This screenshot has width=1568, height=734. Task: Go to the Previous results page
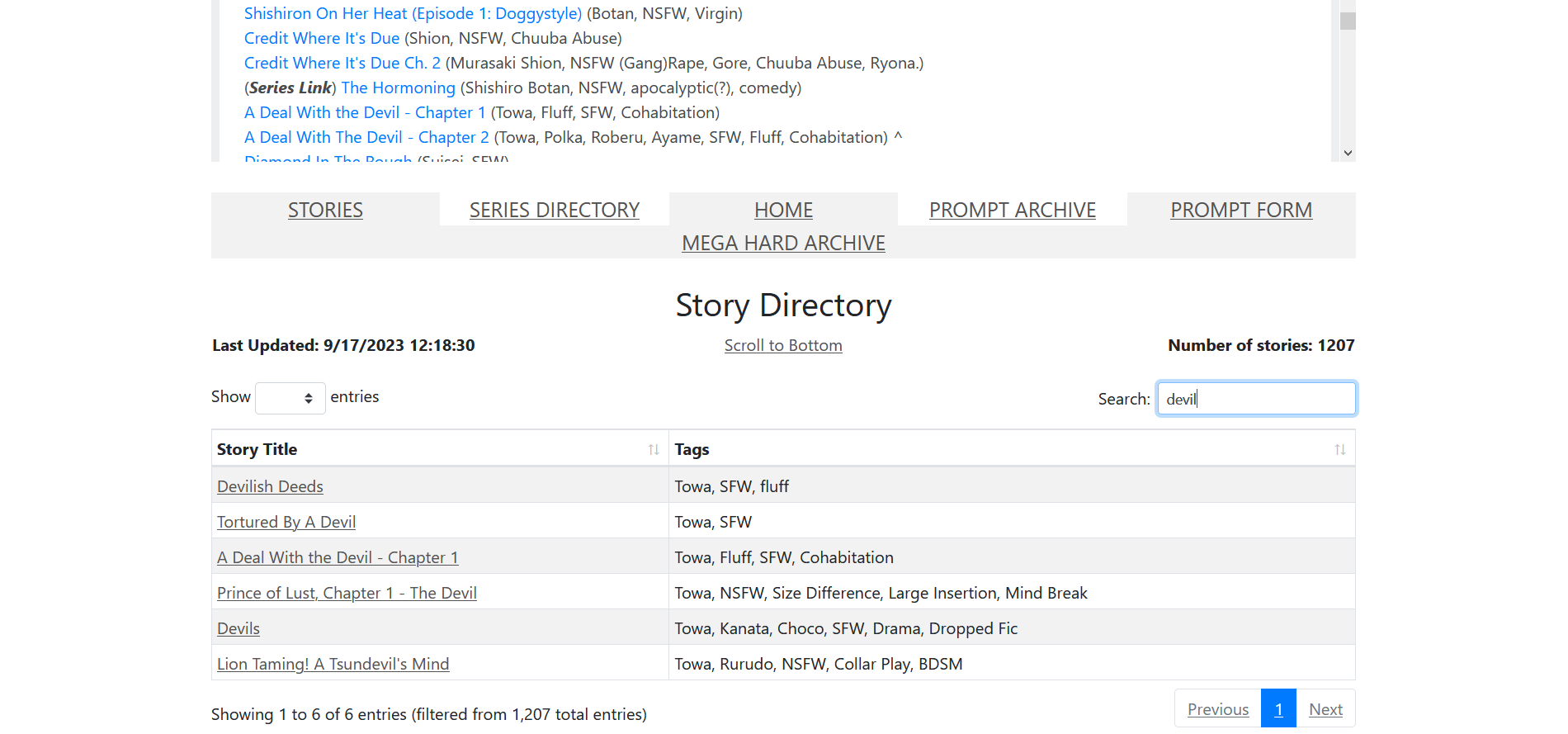tap(1217, 709)
